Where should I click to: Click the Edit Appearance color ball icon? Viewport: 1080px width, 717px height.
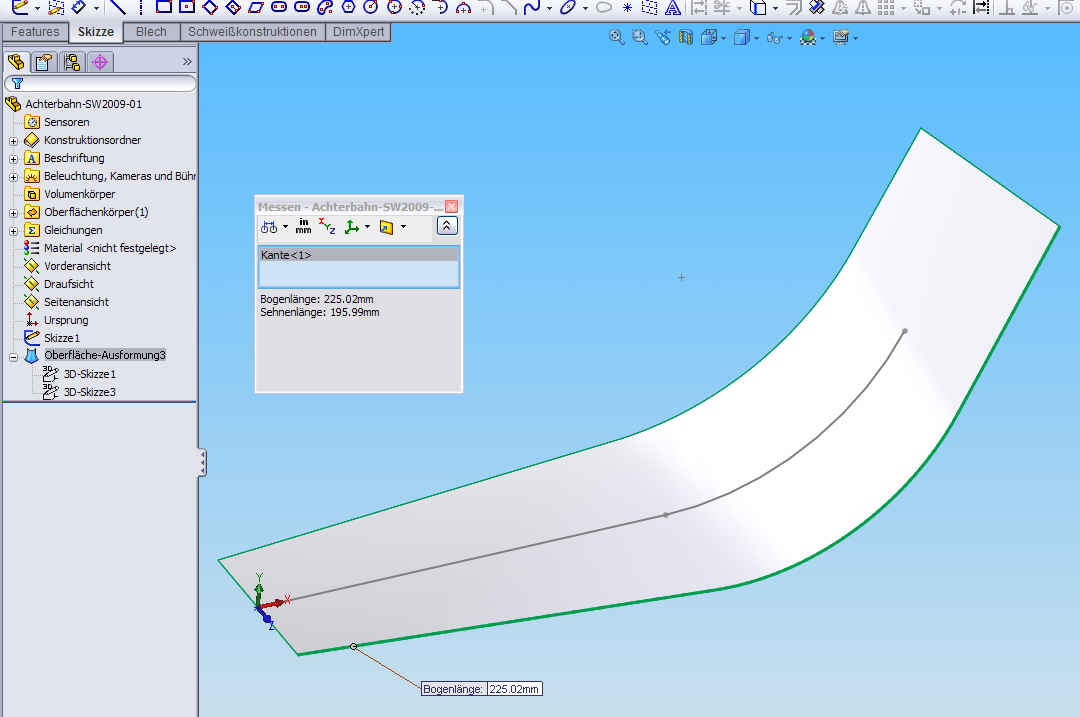point(808,37)
